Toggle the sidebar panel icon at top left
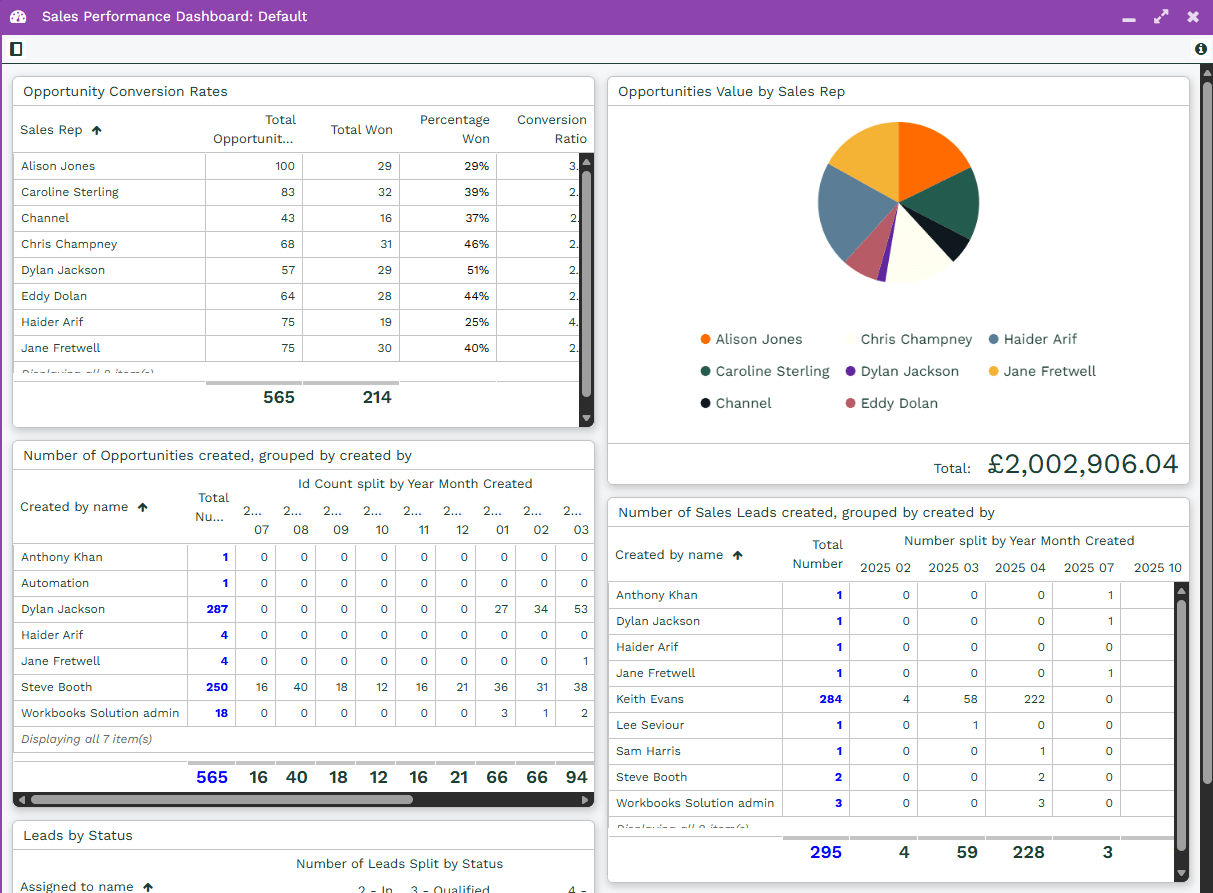The width and height of the screenshot is (1213, 893). point(16,49)
